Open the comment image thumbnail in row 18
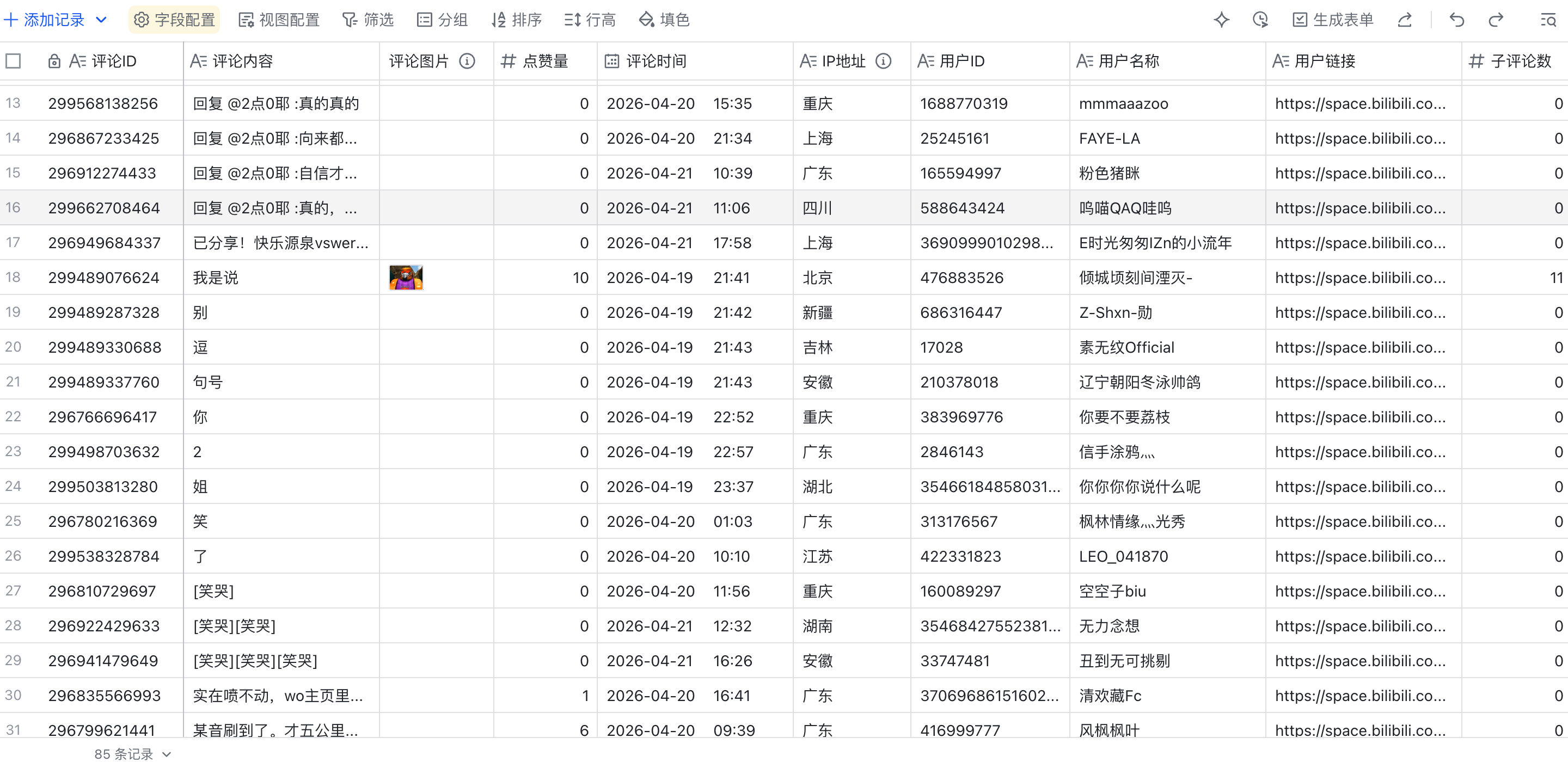Screen dimensions: 1568x762 point(406,278)
